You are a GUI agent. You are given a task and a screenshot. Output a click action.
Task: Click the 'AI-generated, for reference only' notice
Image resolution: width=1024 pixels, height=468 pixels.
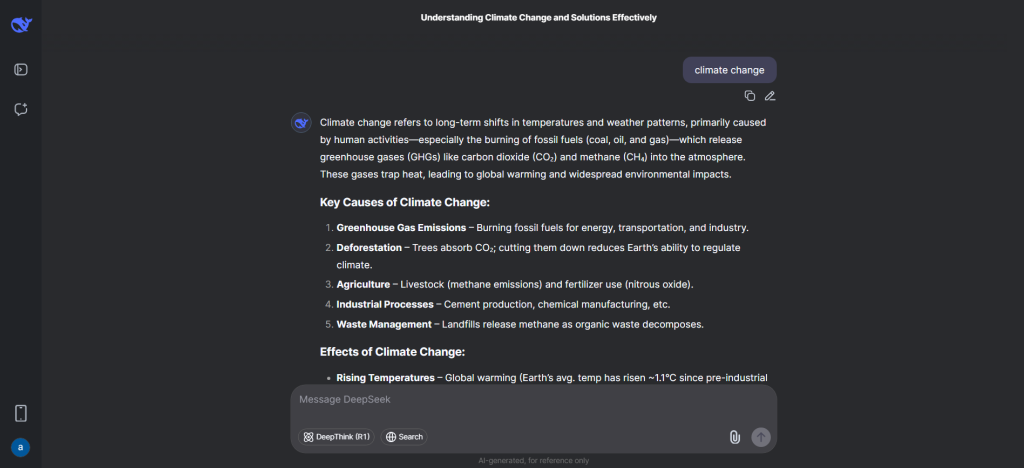[534, 461]
